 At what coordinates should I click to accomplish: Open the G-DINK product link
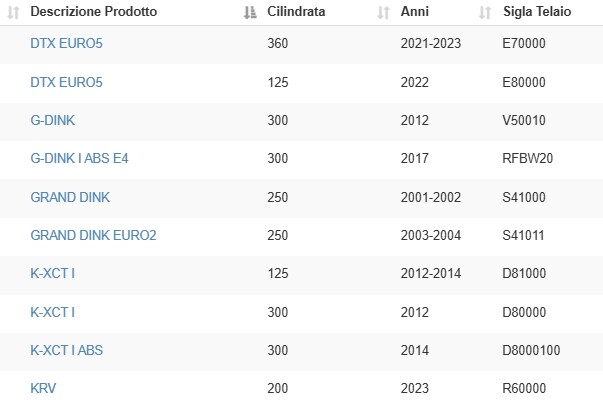pos(53,120)
